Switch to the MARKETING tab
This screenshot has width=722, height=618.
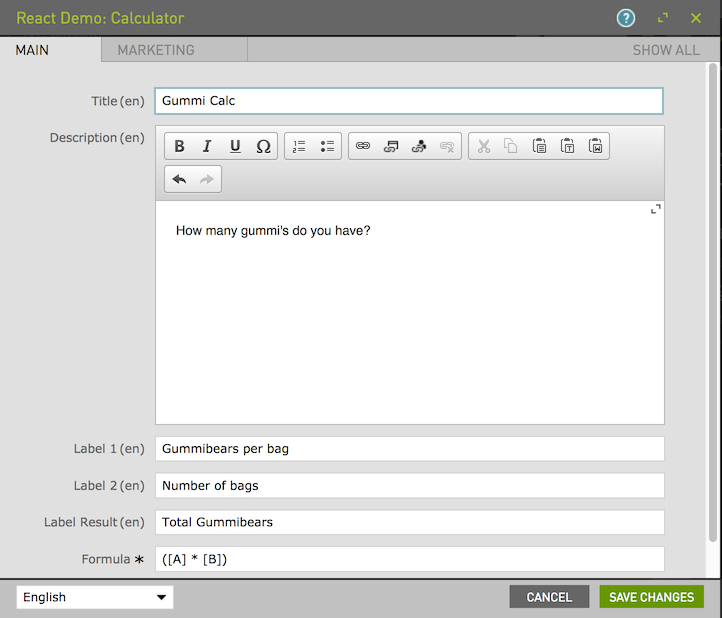point(175,50)
